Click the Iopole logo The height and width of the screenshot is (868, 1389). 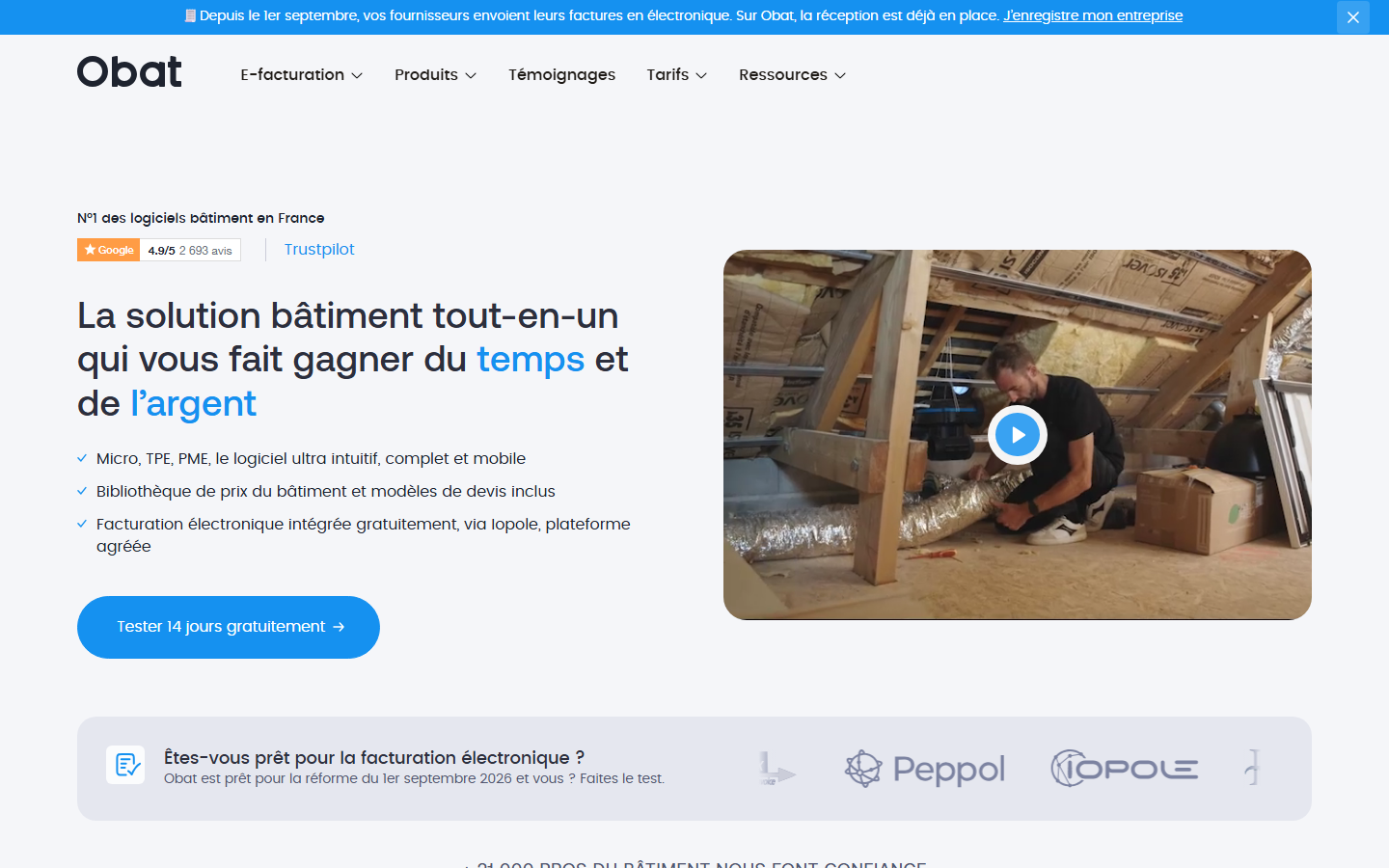coord(1124,769)
